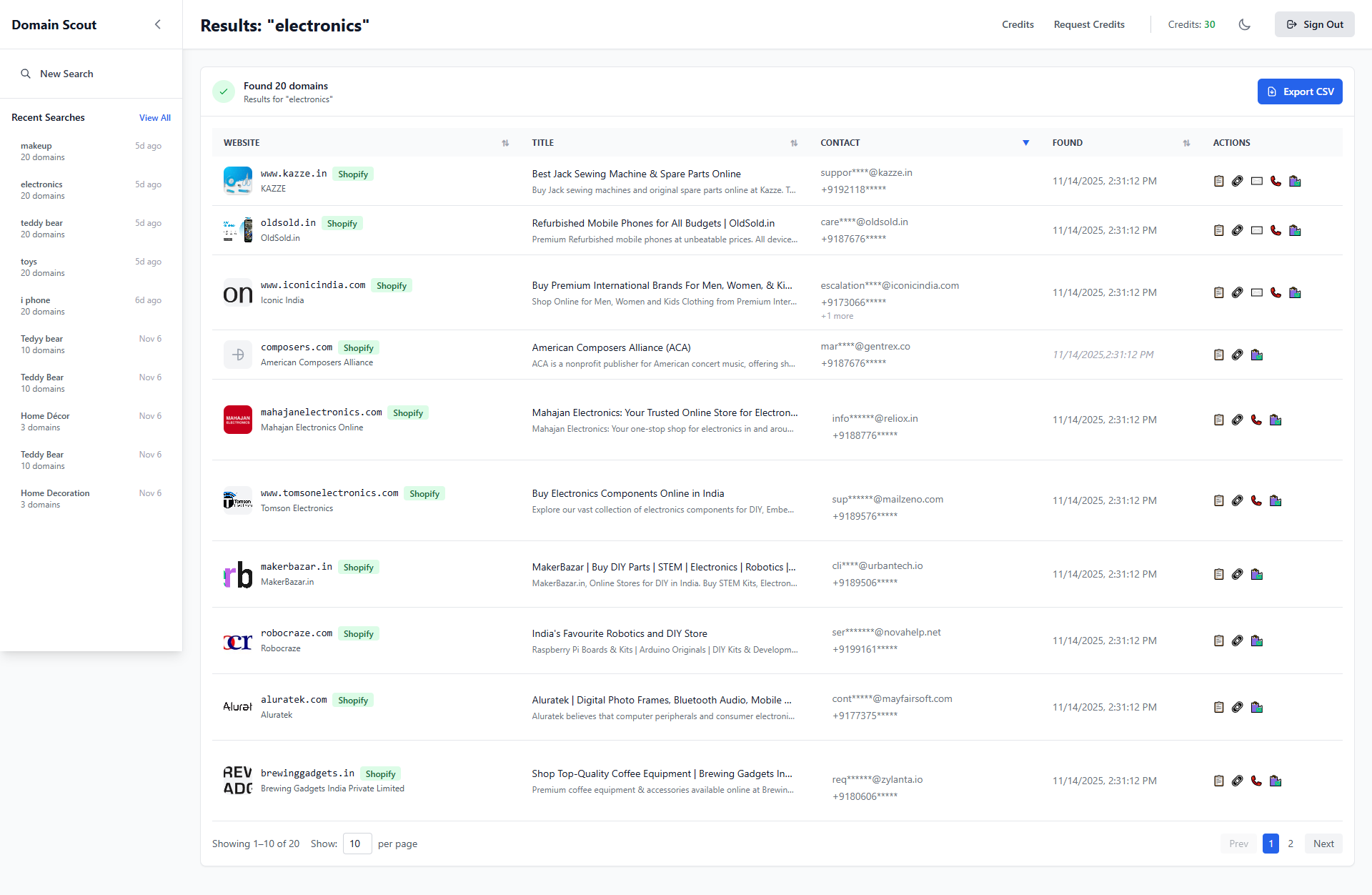Click the phone icon for mahajanelectronics.com

pyautogui.click(x=1257, y=420)
